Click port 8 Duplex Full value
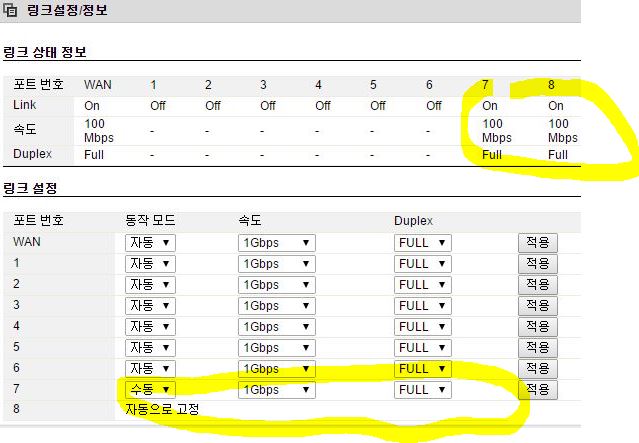This screenshot has width=639, height=443. pyautogui.click(x=558, y=155)
